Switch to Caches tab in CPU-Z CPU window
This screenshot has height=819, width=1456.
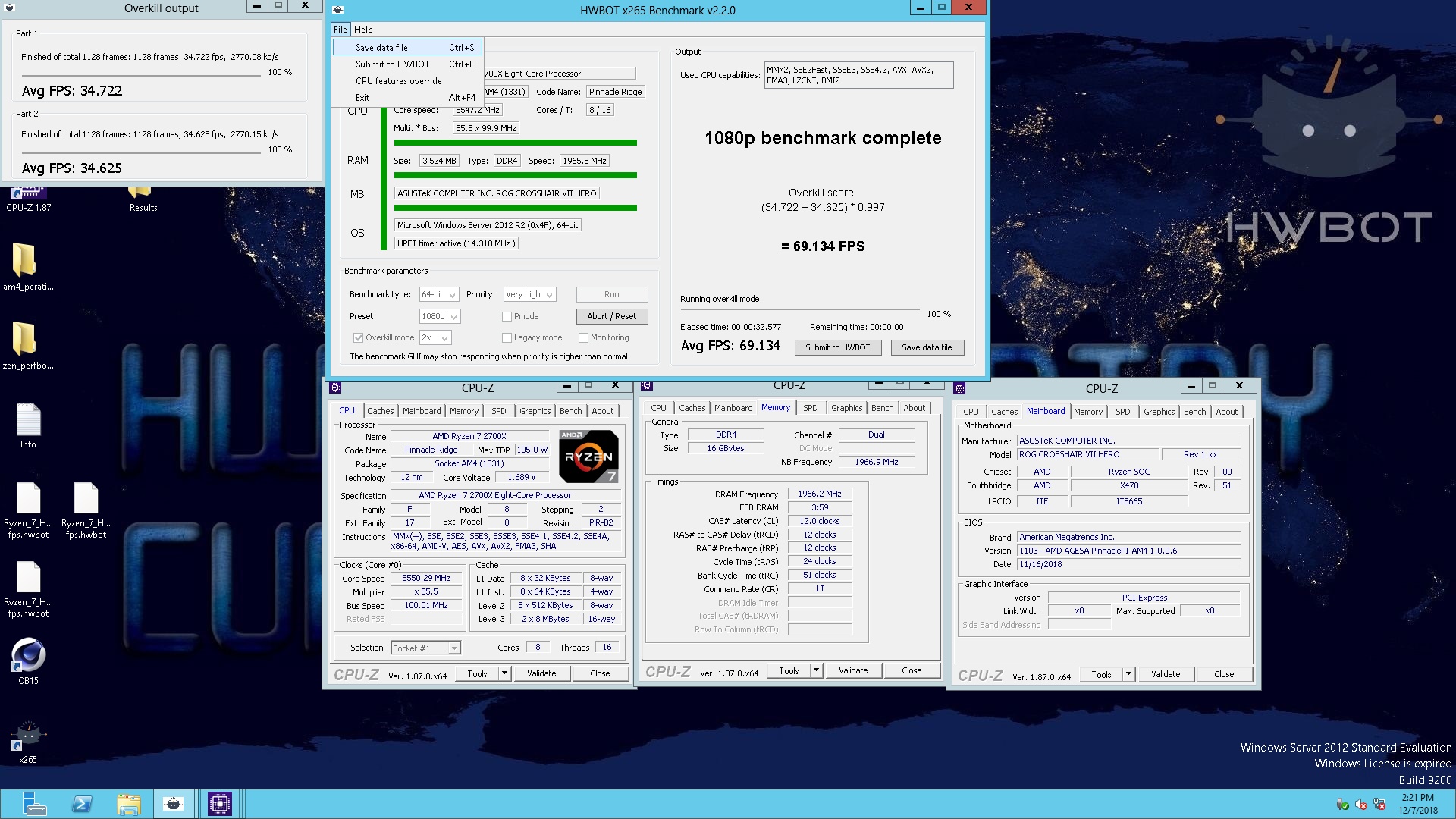(381, 411)
